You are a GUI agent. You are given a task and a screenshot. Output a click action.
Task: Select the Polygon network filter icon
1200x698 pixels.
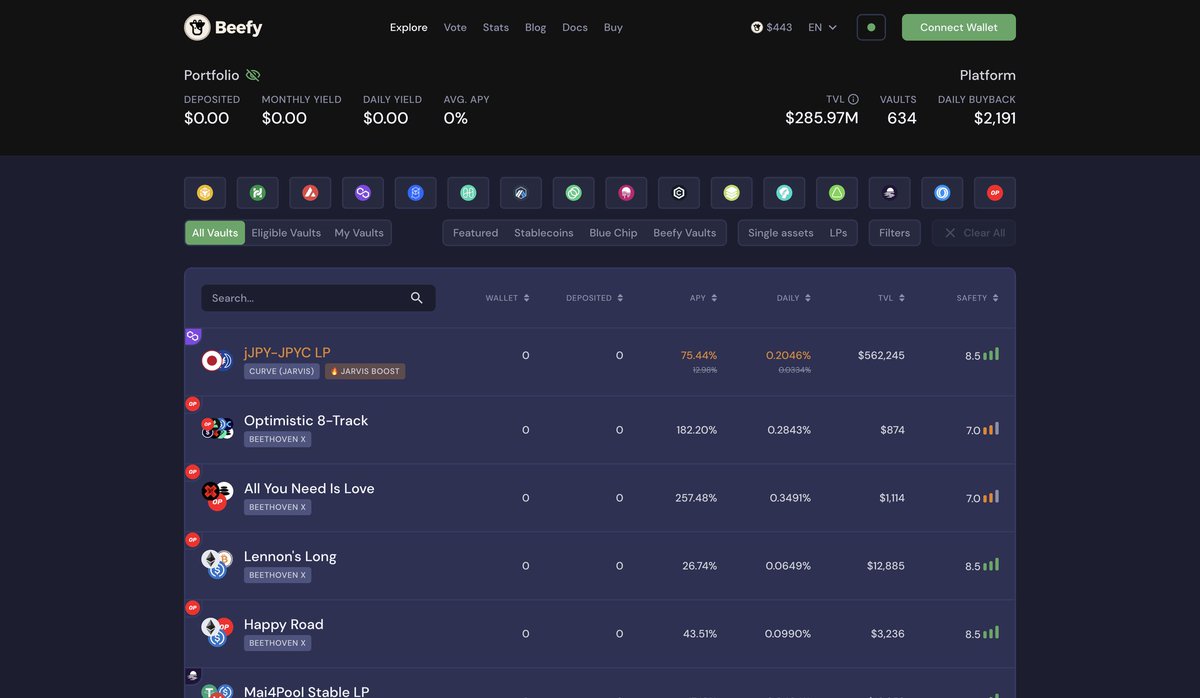[363, 191]
